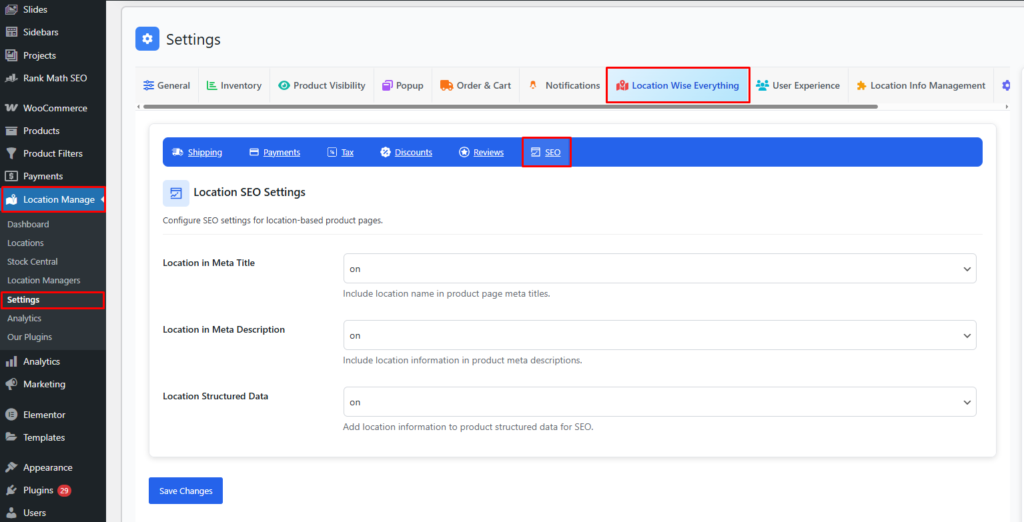
Task: Click the Plugins icon in sidebar
Action: (x=11, y=490)
